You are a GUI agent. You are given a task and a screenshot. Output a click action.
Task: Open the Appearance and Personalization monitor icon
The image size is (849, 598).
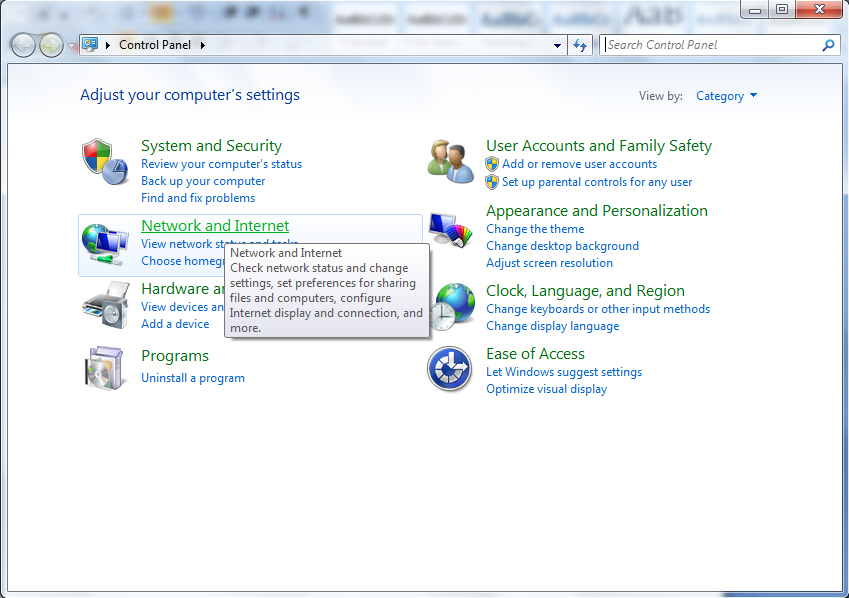(450, 230)
